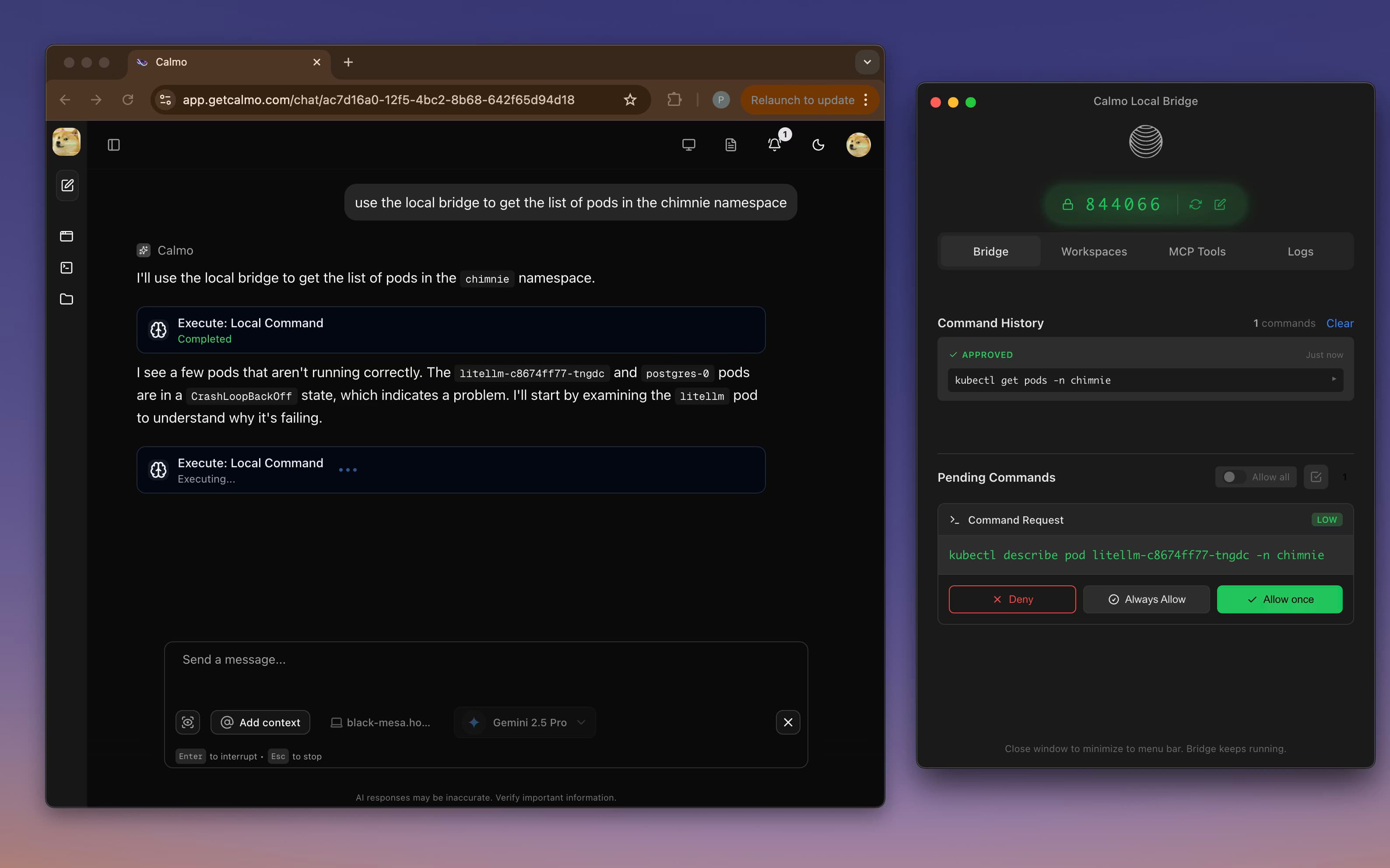The image size is (1390, 868).
Task: Expand the kubectl get pods history entry
Action: (x=1334, y=379)
